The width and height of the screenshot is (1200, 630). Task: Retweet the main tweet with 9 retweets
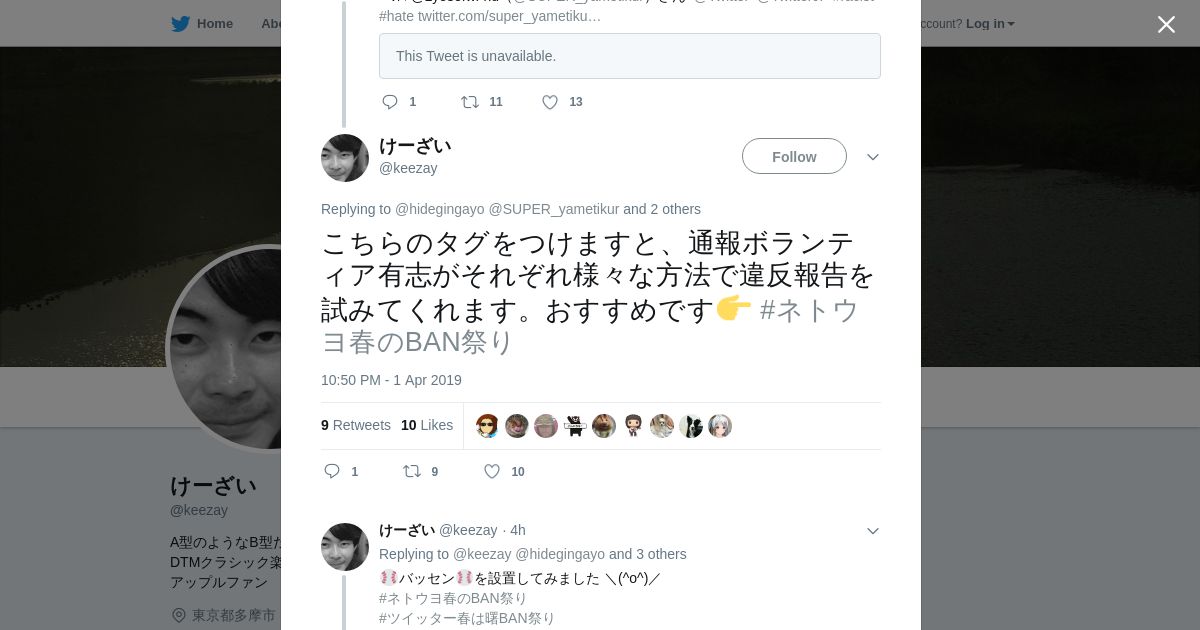click(x=411, y=471)
